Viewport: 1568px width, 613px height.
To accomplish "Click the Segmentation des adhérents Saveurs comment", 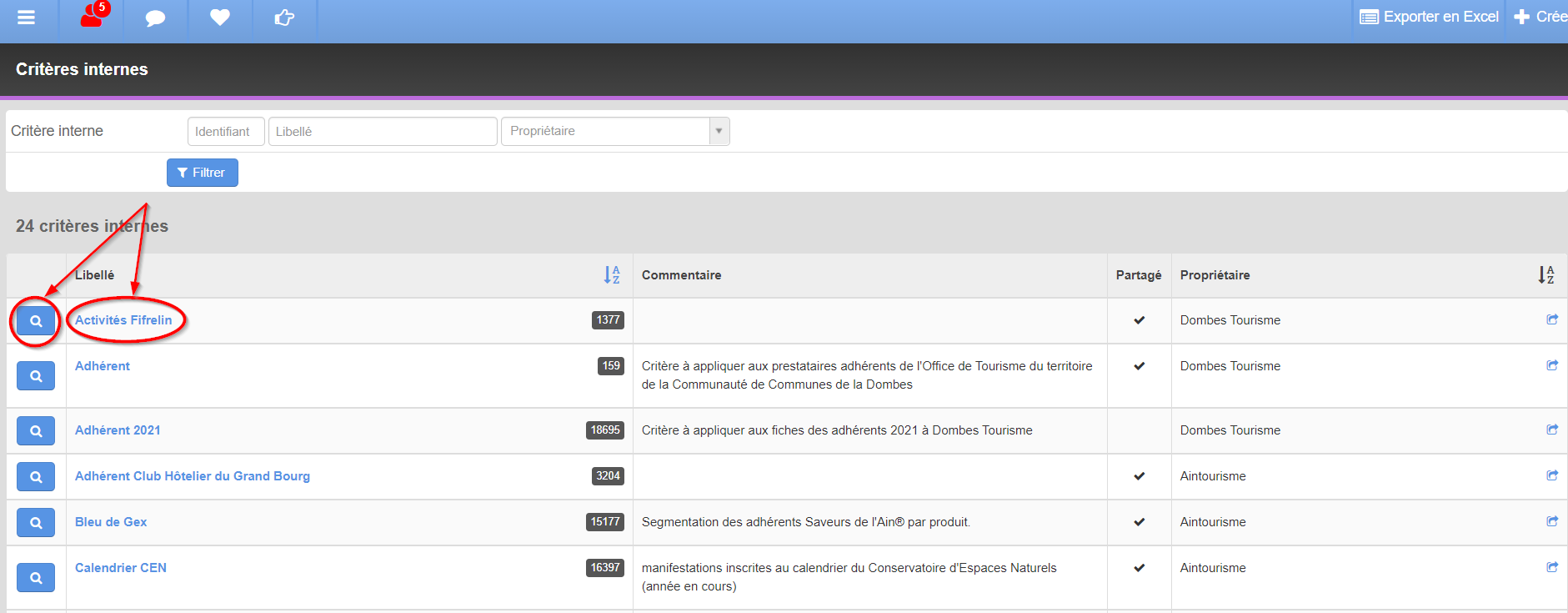I will pyautogui.click(x=806, y=522).
